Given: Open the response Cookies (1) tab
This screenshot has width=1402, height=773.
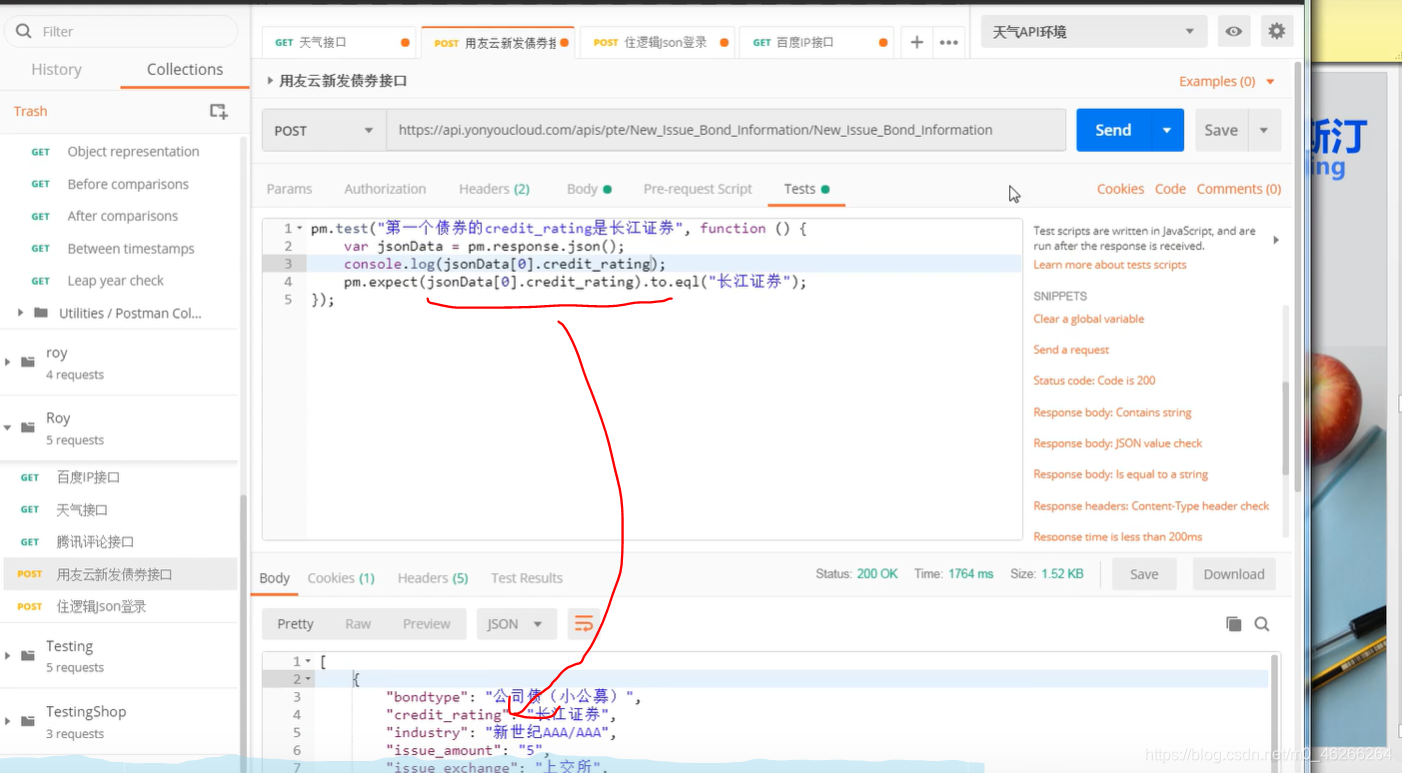Looking at the screenshot, I should [341, 578].
